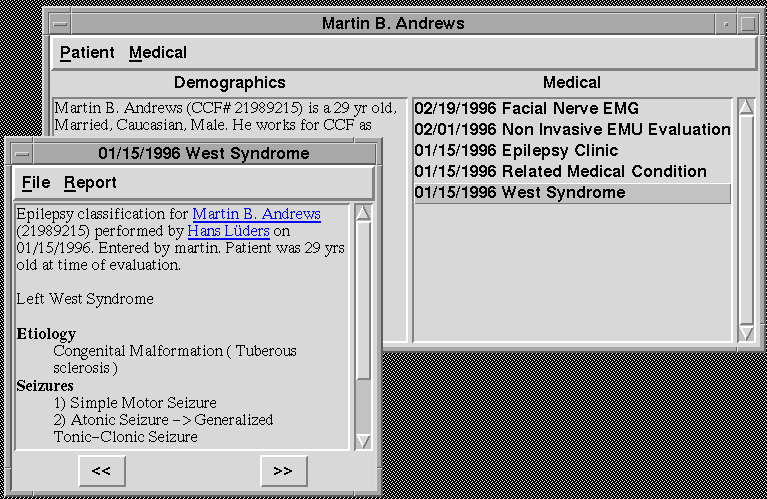Open the File menu

[x=36, y=182]
